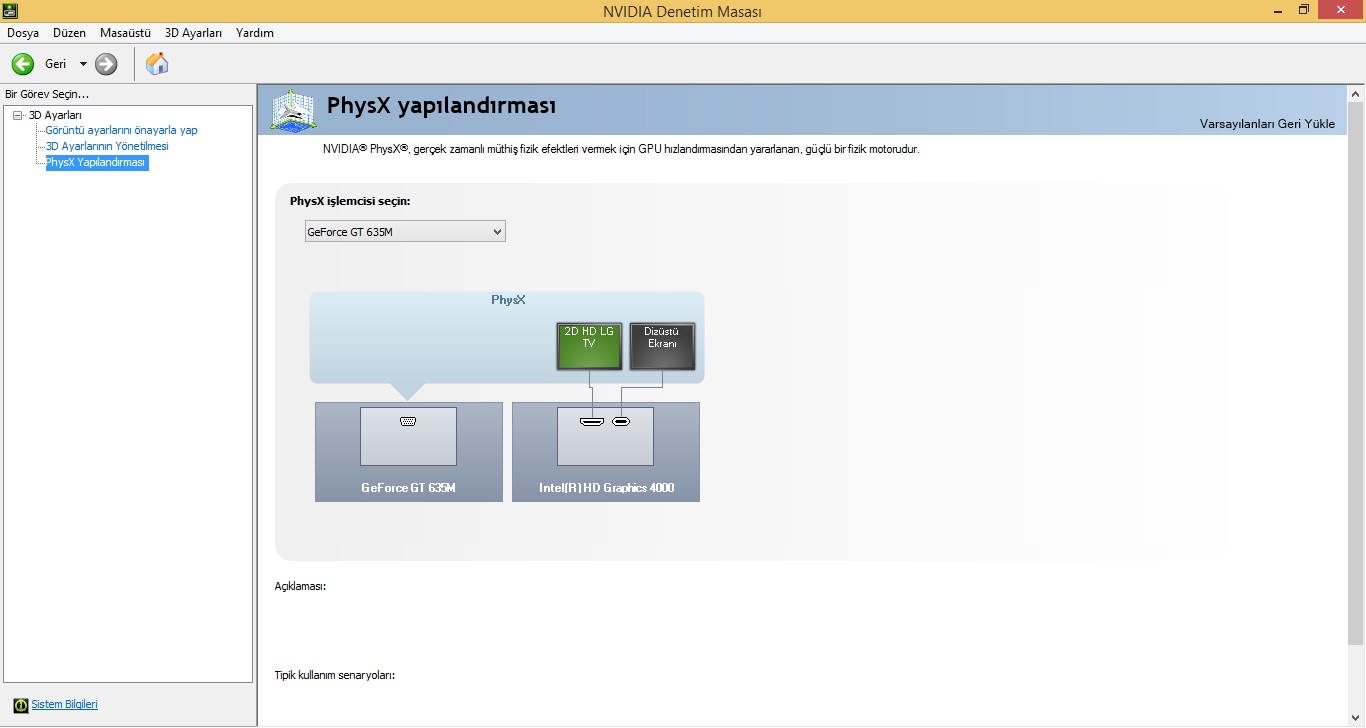Select 3D Ayarları tree item label

pos(55,115)
